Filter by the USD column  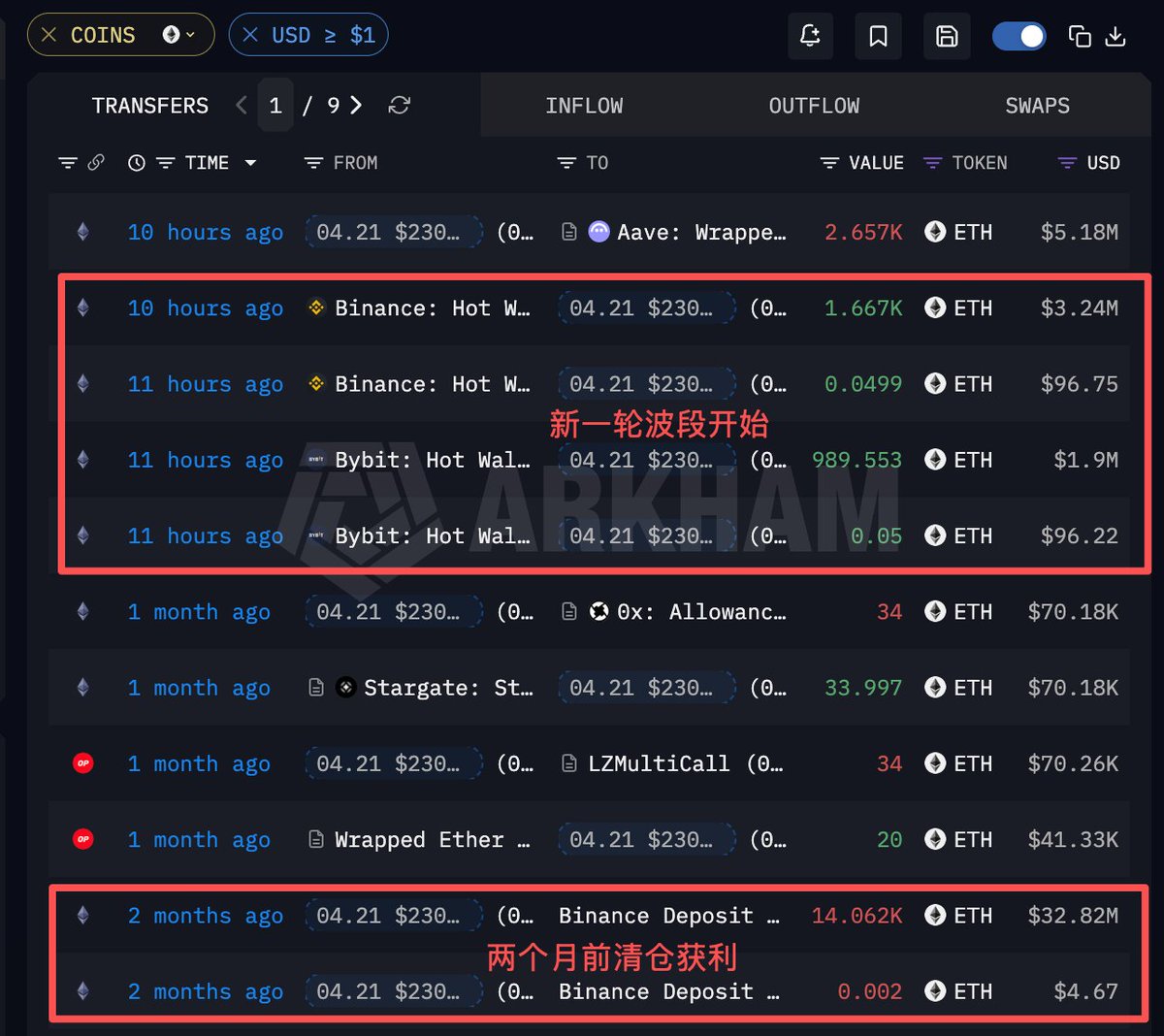pos(1067,163)
